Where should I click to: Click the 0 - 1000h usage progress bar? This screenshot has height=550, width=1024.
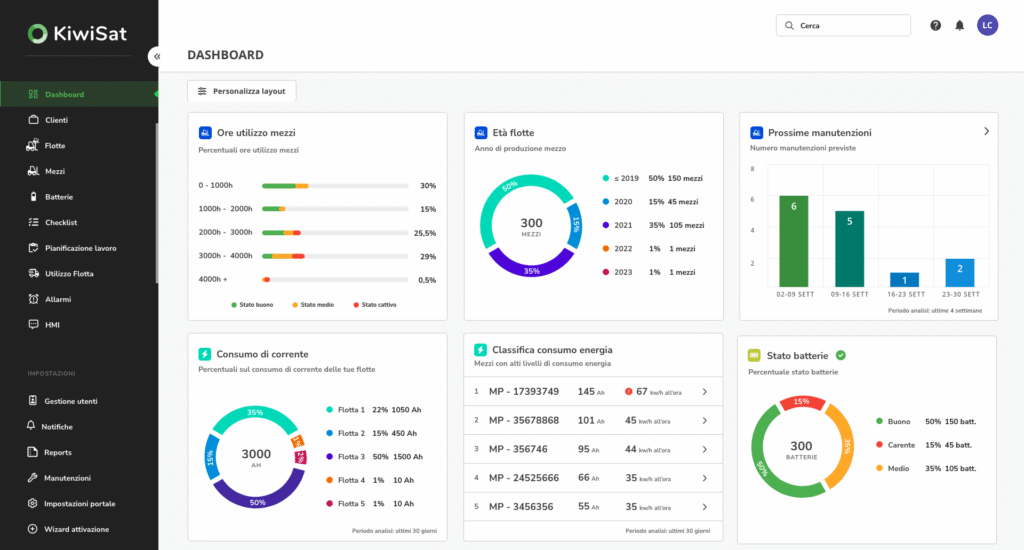(335, 186)
